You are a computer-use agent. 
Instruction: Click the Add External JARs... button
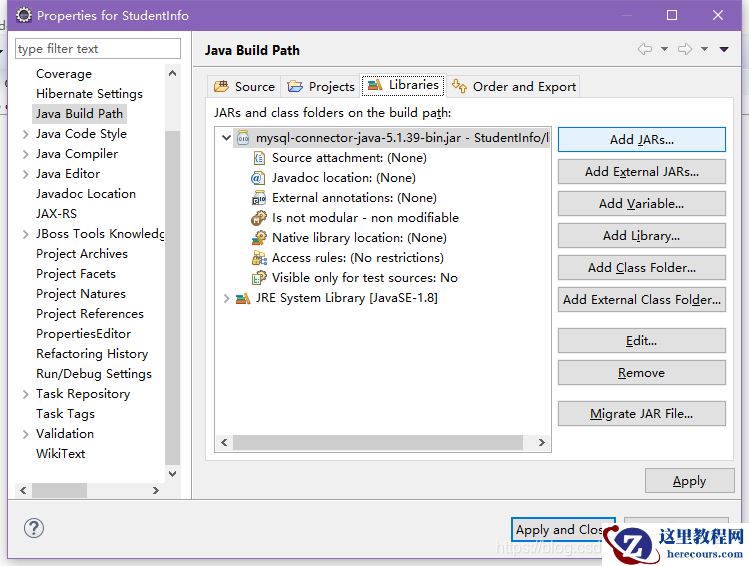(642, 171)
